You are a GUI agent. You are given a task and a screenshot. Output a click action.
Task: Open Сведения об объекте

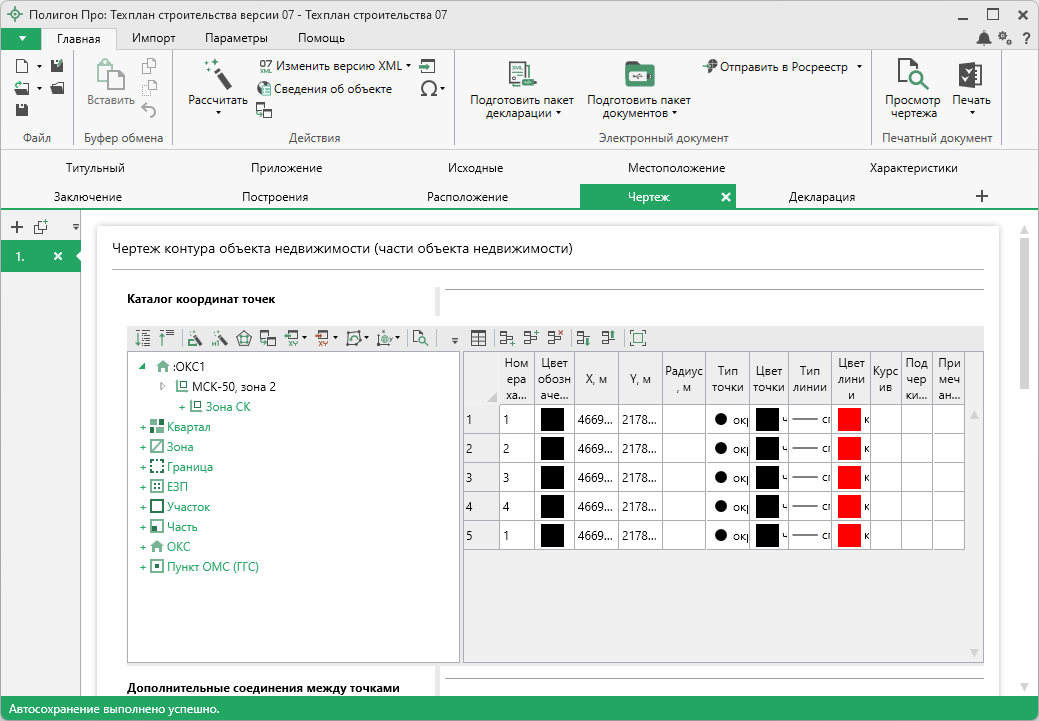pyautogui.click(x=332, y=89)
